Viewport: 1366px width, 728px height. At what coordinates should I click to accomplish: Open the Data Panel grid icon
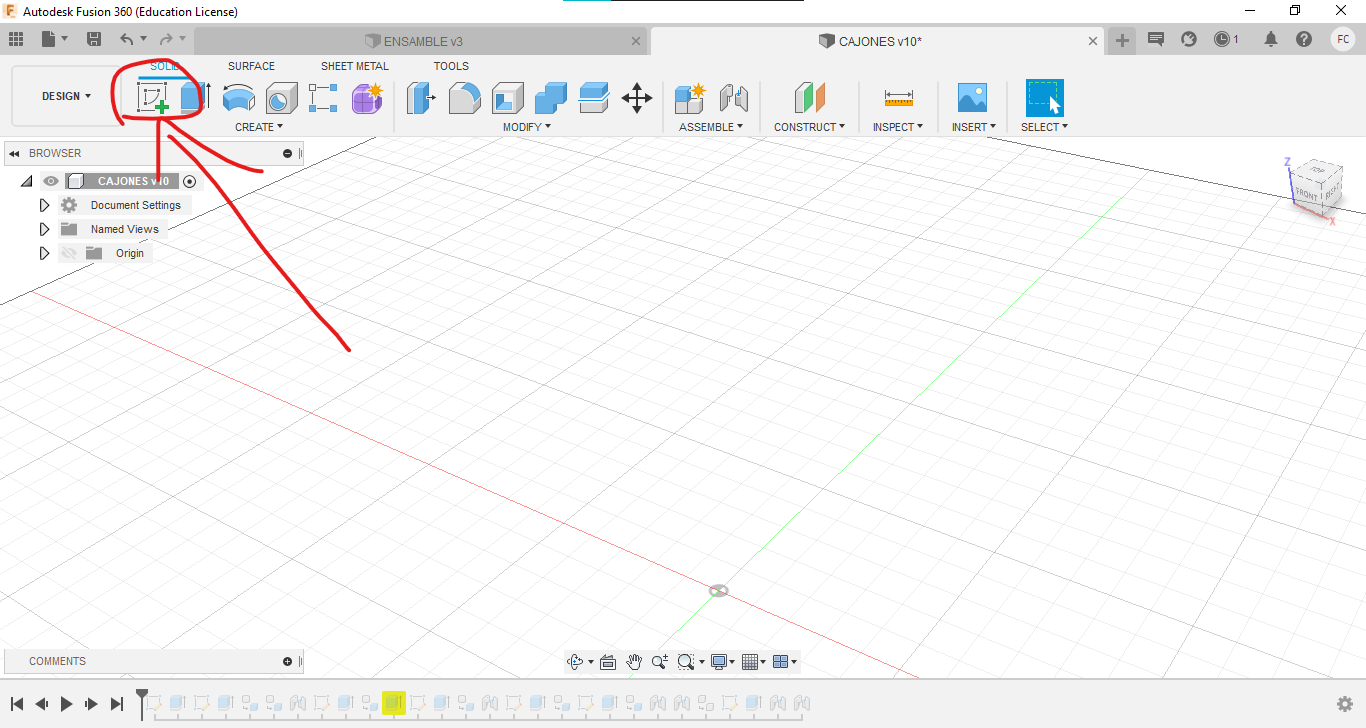pos(16,39)
